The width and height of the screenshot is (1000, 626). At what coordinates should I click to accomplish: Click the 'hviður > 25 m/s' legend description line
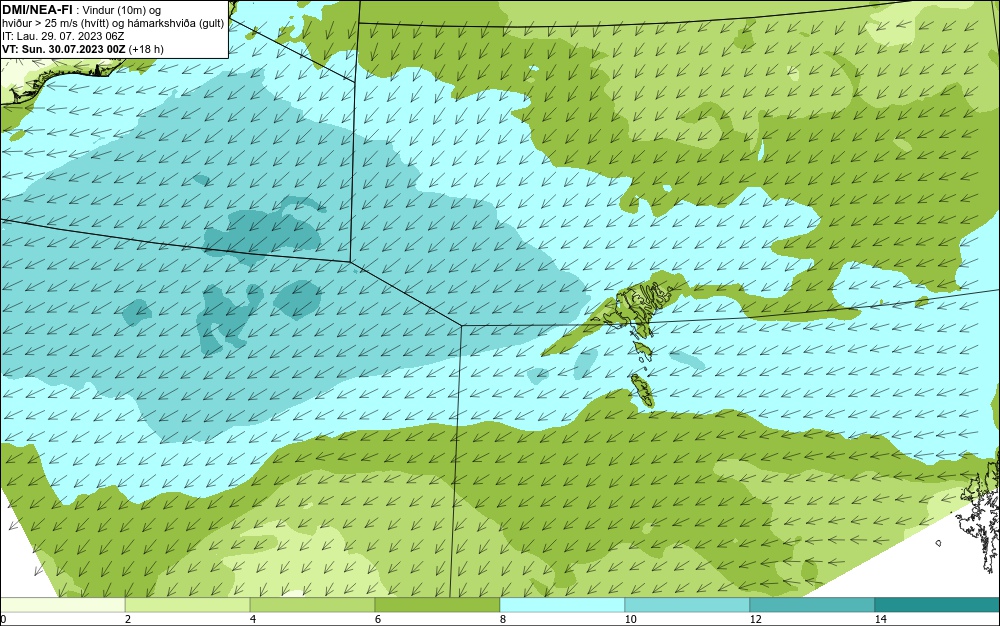pyautogui.click(x=113, y=24)
